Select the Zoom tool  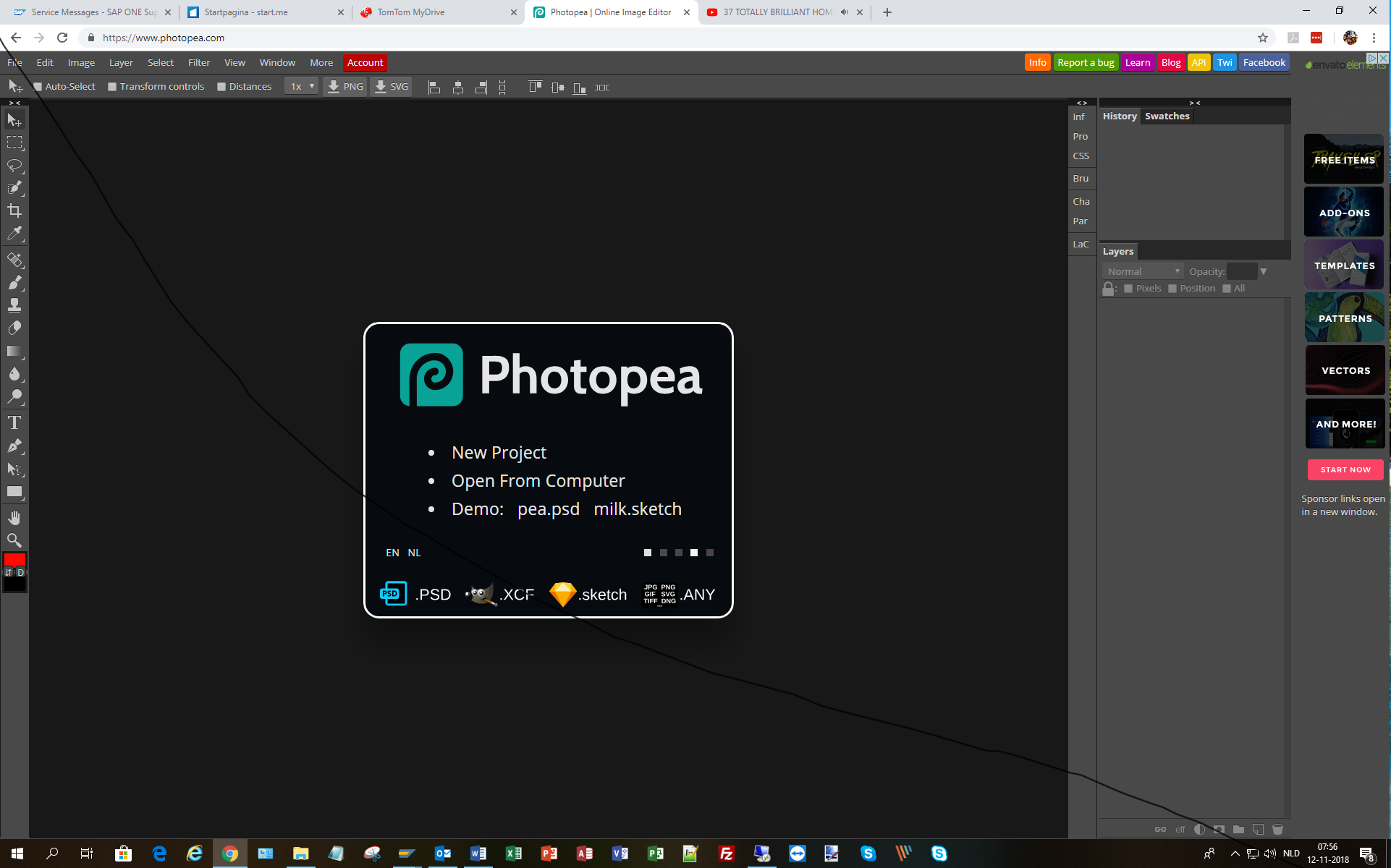pos(14,540)
